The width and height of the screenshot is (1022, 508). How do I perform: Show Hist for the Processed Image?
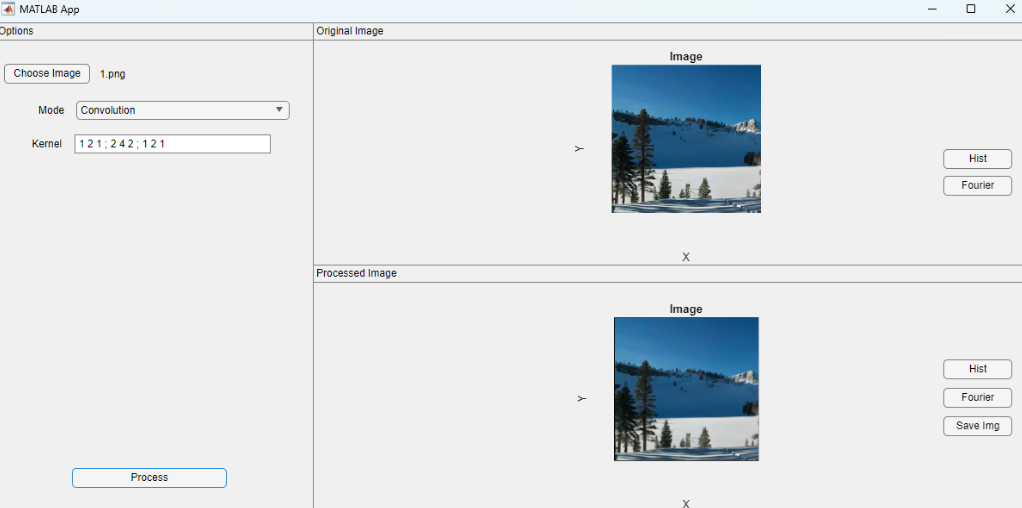coord(977,368)
